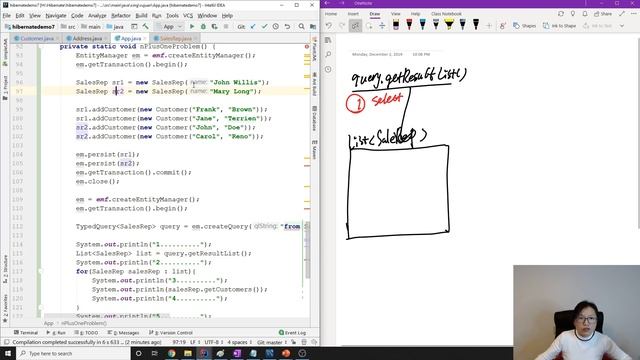640x360 pixels.
Task: Revert changes using Git rollback arrow
Action: pyautogui.click(x=287, y=27)
